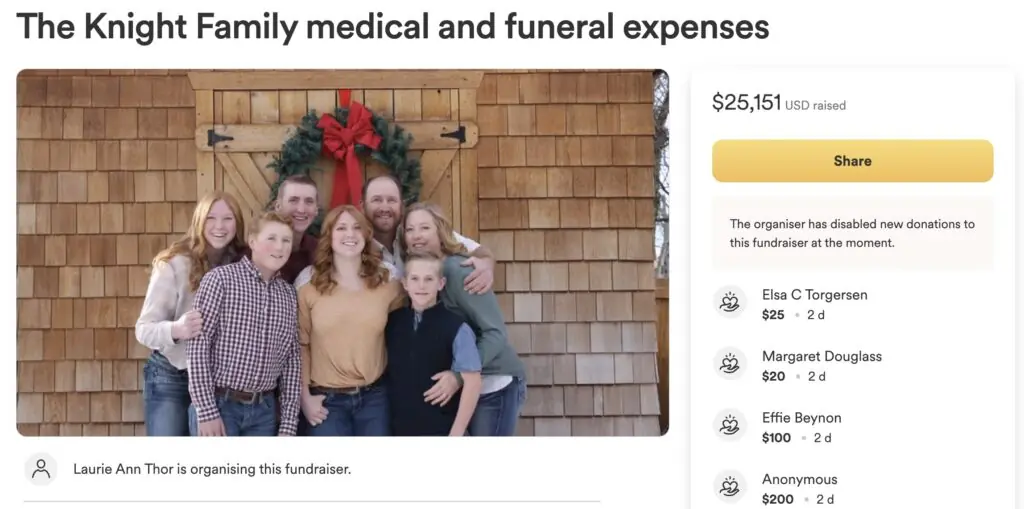Select the Anonymous donor entry
Image resolution: width=1024 pixels, height=509 pixels.
coord(799,479)
